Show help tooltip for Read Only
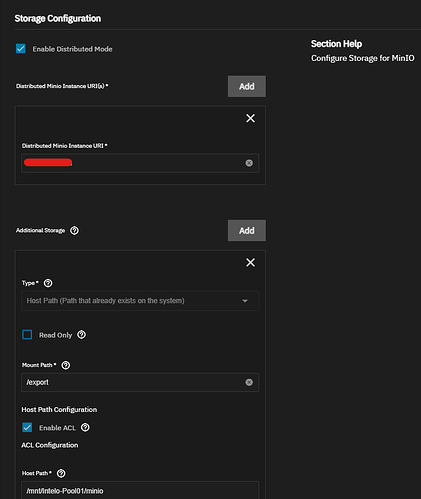This screenshot has height=499, width=421. pos(81,335)
